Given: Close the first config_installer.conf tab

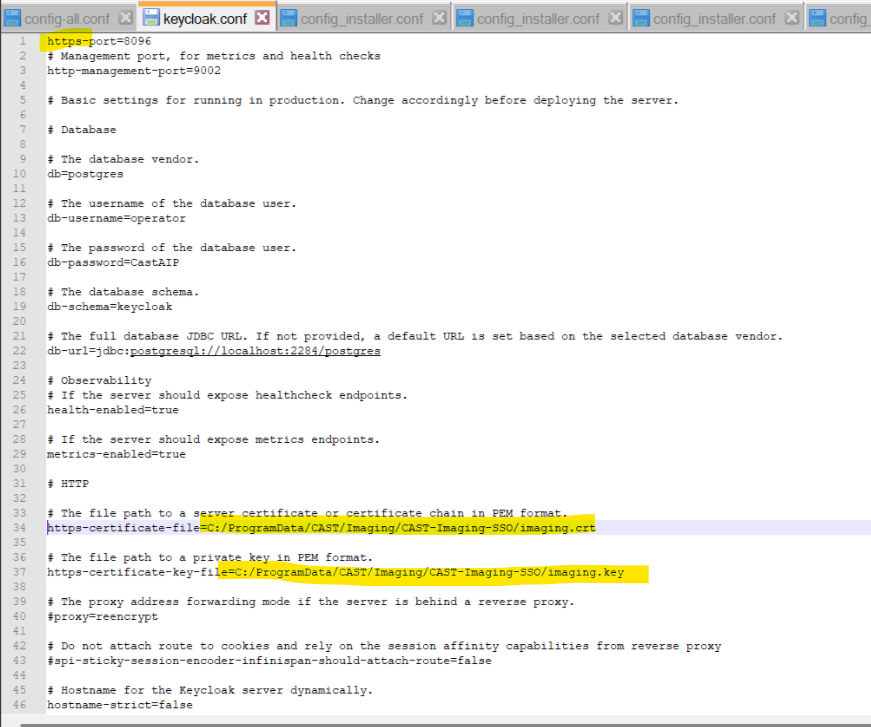Looking at the screenshot, I should point(438,18).
